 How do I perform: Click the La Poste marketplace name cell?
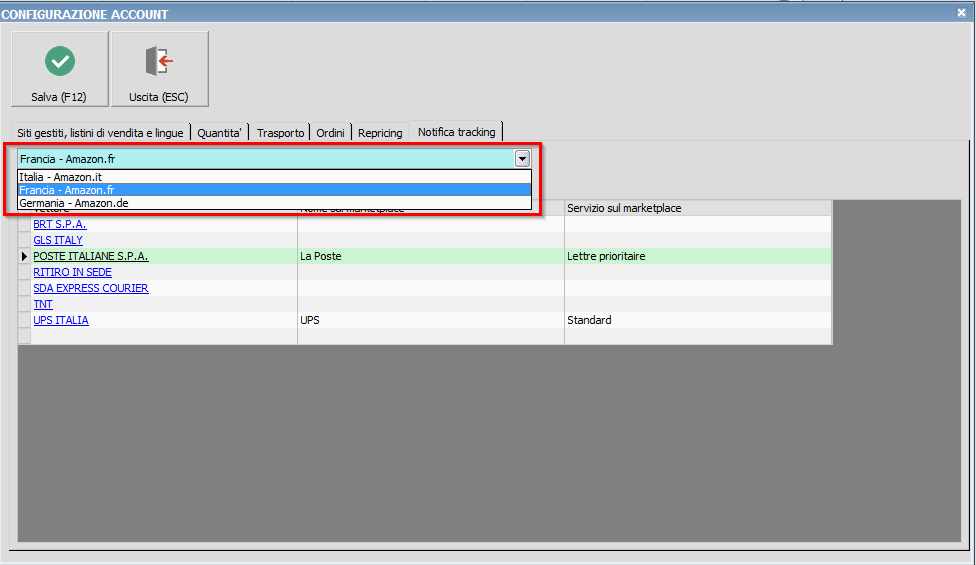431,256
